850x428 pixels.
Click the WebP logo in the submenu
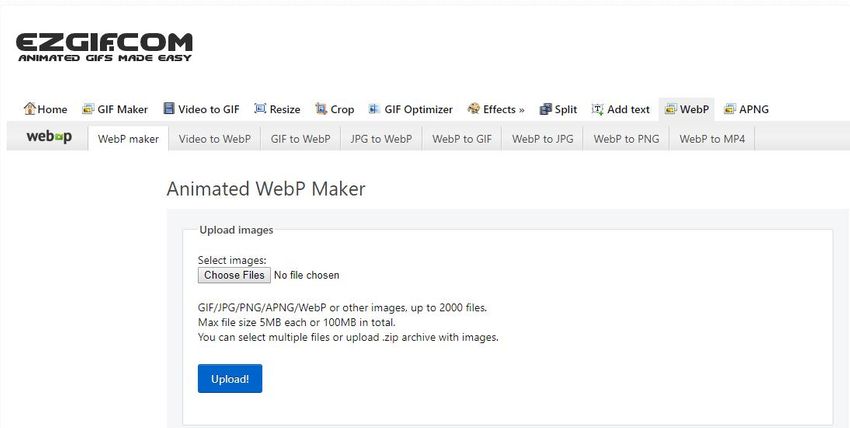[48, 137]
